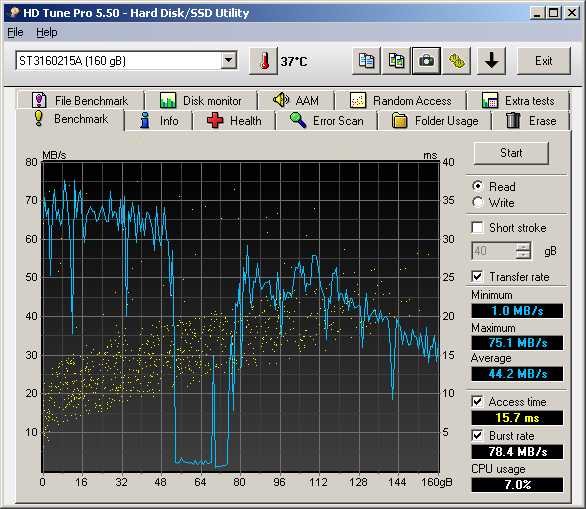
Task: Select Read mode radio button
Action: tap(478, 186)
